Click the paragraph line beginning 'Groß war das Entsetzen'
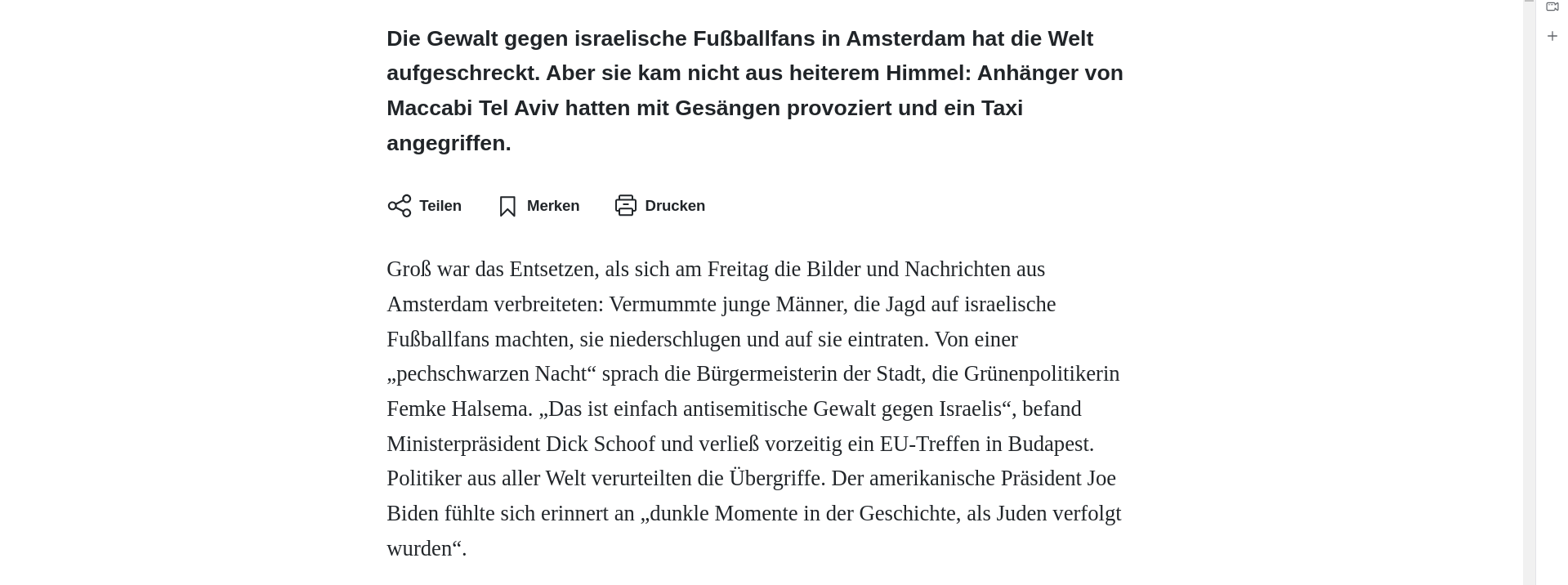This screenshot has height=585, width=1568. click(716, 270)
